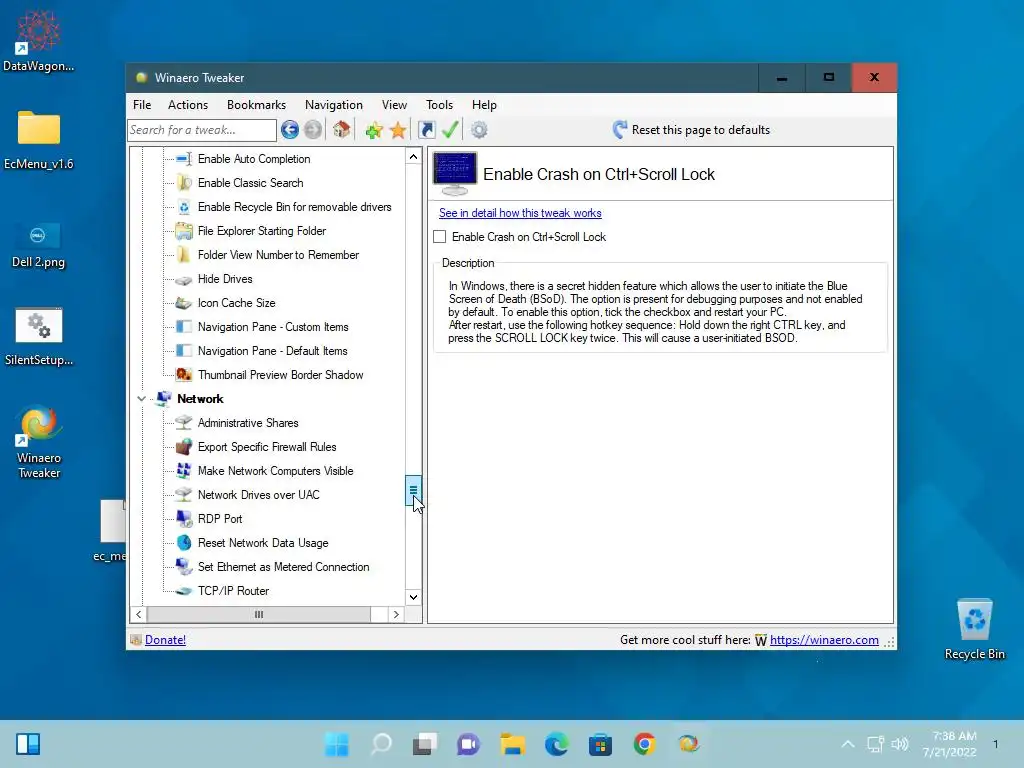Screen dimensions: 1024x768
Task: Open the bookmarks star icon
Action: click(x=398, y=131)
